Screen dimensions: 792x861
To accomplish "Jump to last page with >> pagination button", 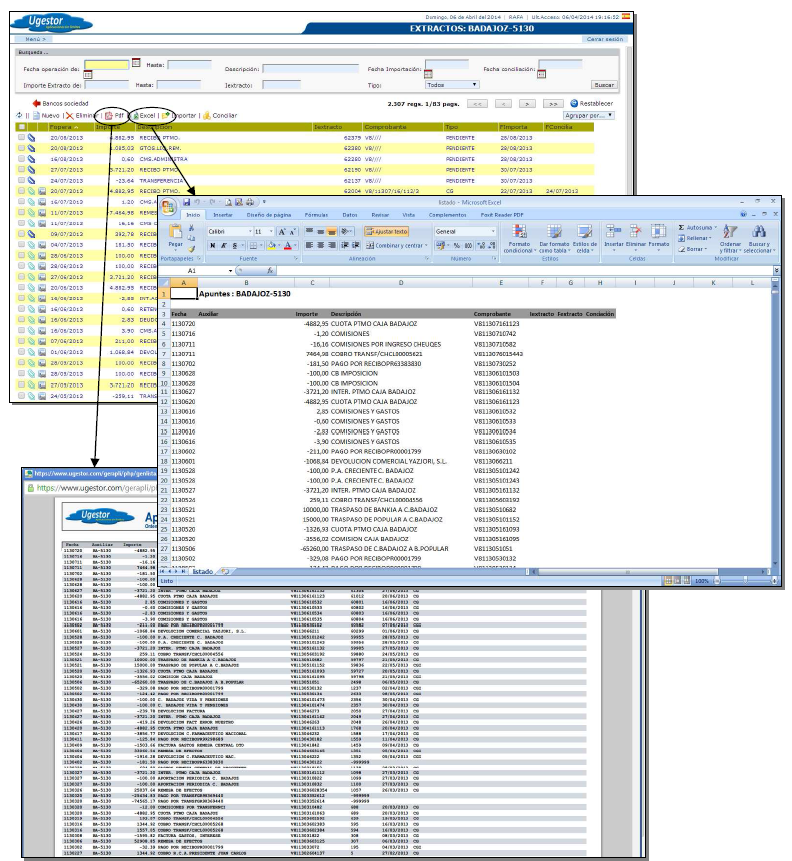I will click(x=553, y=104).
